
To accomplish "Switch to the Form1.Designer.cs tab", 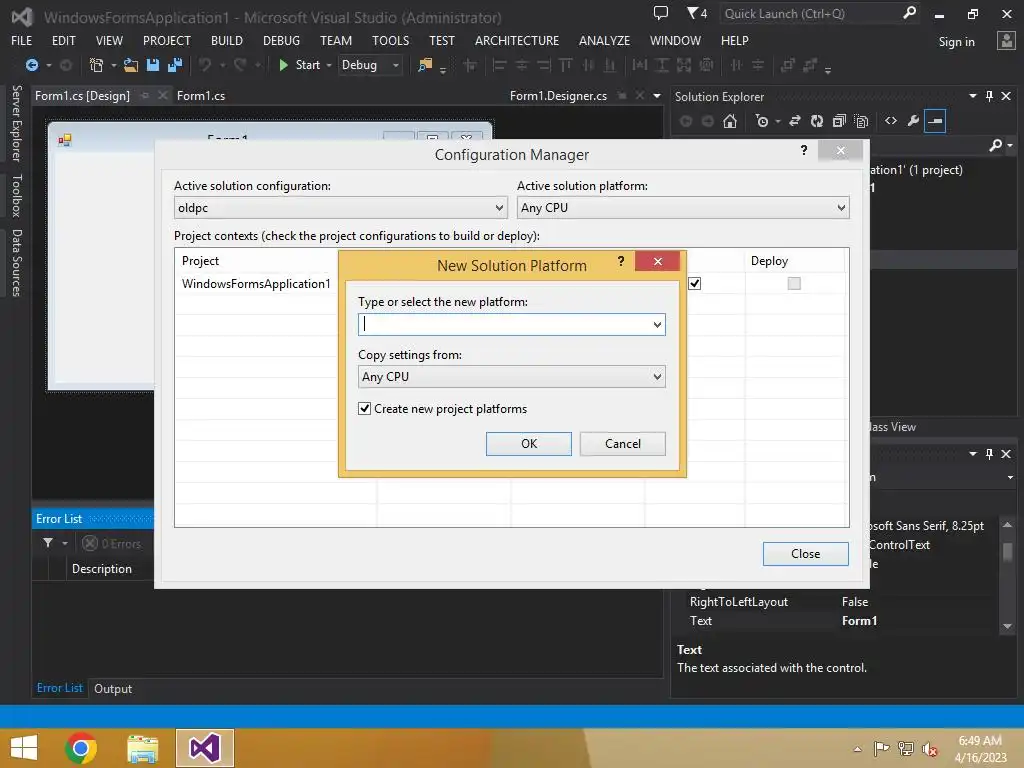I will pyautogui.click(x=558, y=96).
